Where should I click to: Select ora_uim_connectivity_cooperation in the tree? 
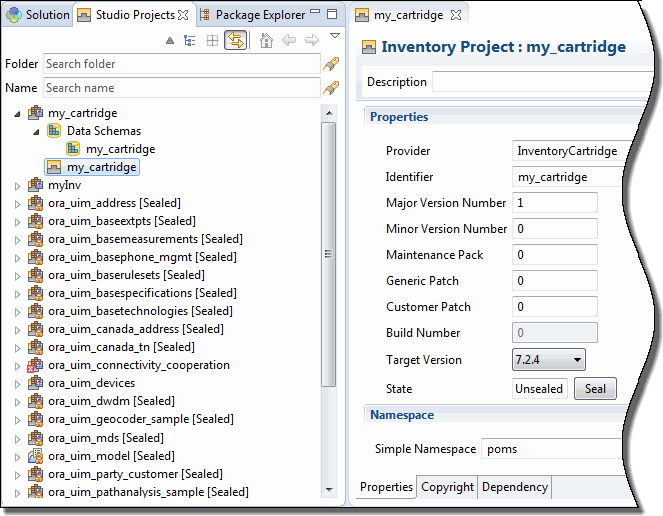click(138, 365)
